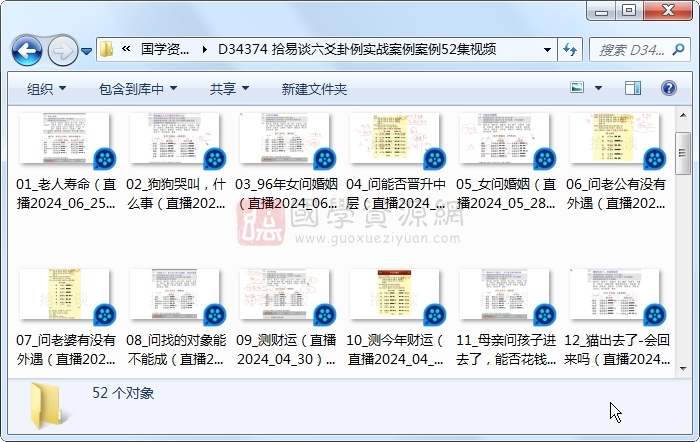This screenshot has height=442, width=700.
Task: Click file name 11_母亲问孩子进去了，能否花钱
Action: point(506,350)
